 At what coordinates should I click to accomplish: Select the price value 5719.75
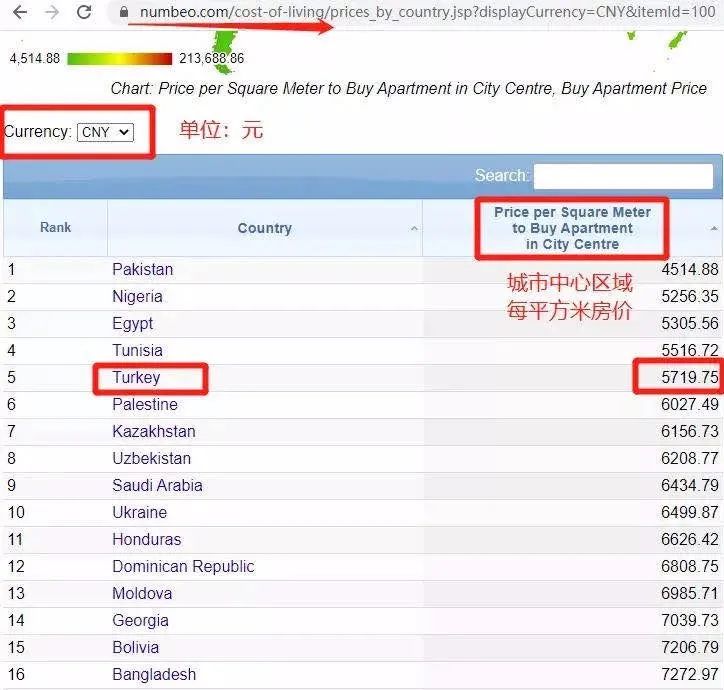pos(690,377)
